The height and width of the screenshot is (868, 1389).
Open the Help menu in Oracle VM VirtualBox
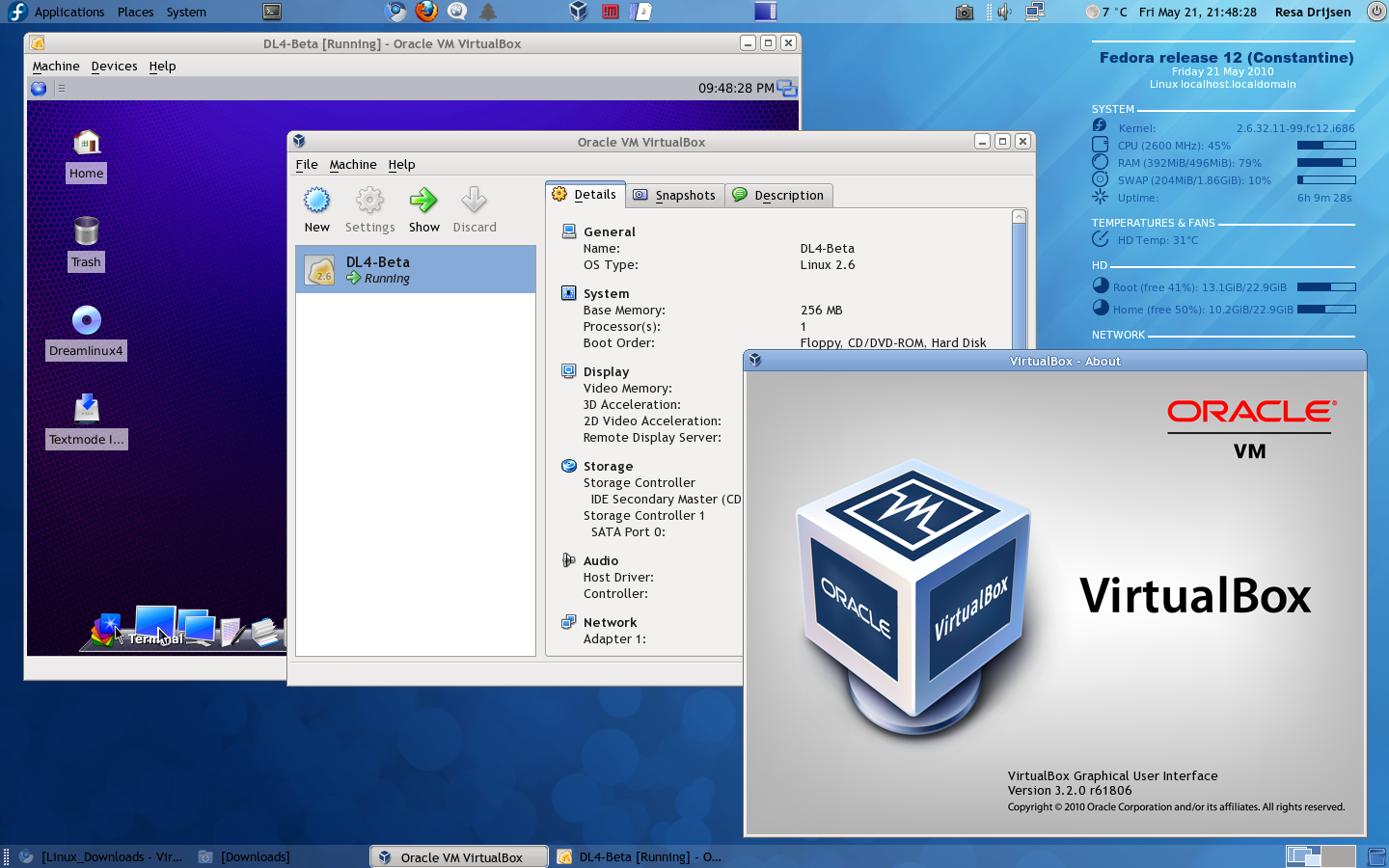pos(401,165)
